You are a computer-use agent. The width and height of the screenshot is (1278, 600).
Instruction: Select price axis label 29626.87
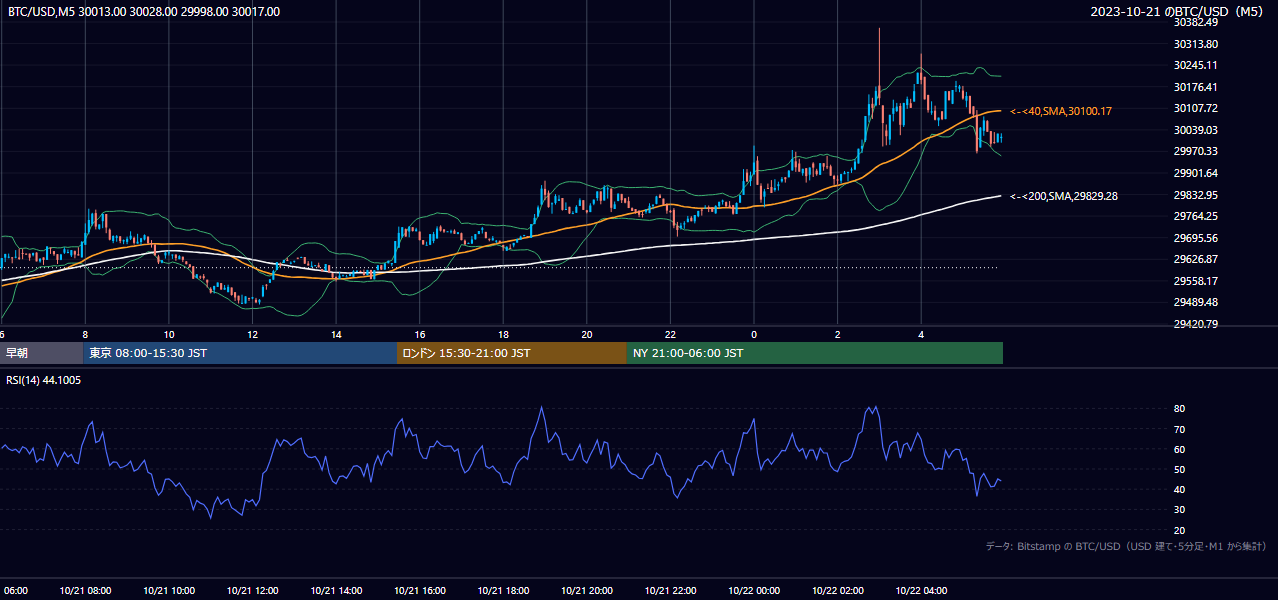(x=1195, y=259)
